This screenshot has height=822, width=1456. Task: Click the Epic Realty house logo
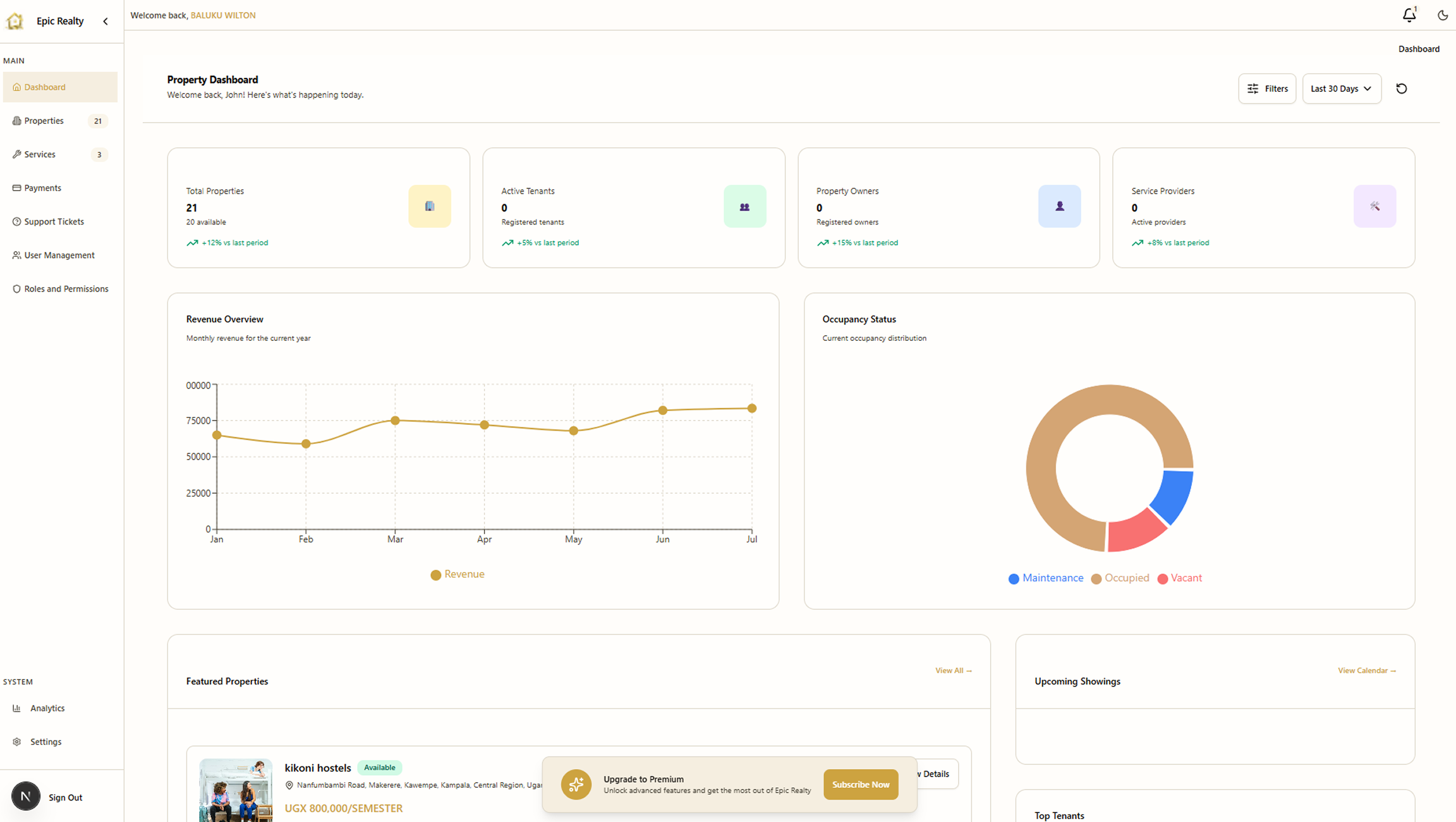[15, 21]
